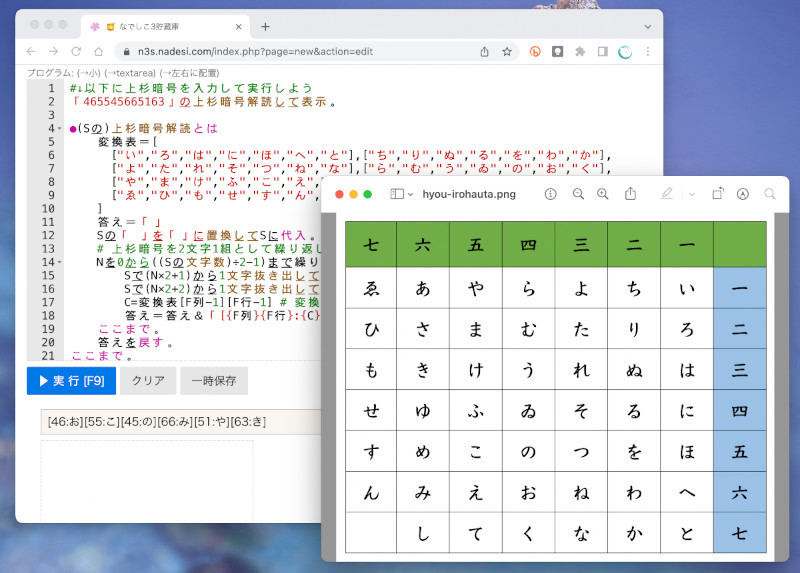
Task: Zoom in on hyou-irohauta.png
Action: click(603, 194)
